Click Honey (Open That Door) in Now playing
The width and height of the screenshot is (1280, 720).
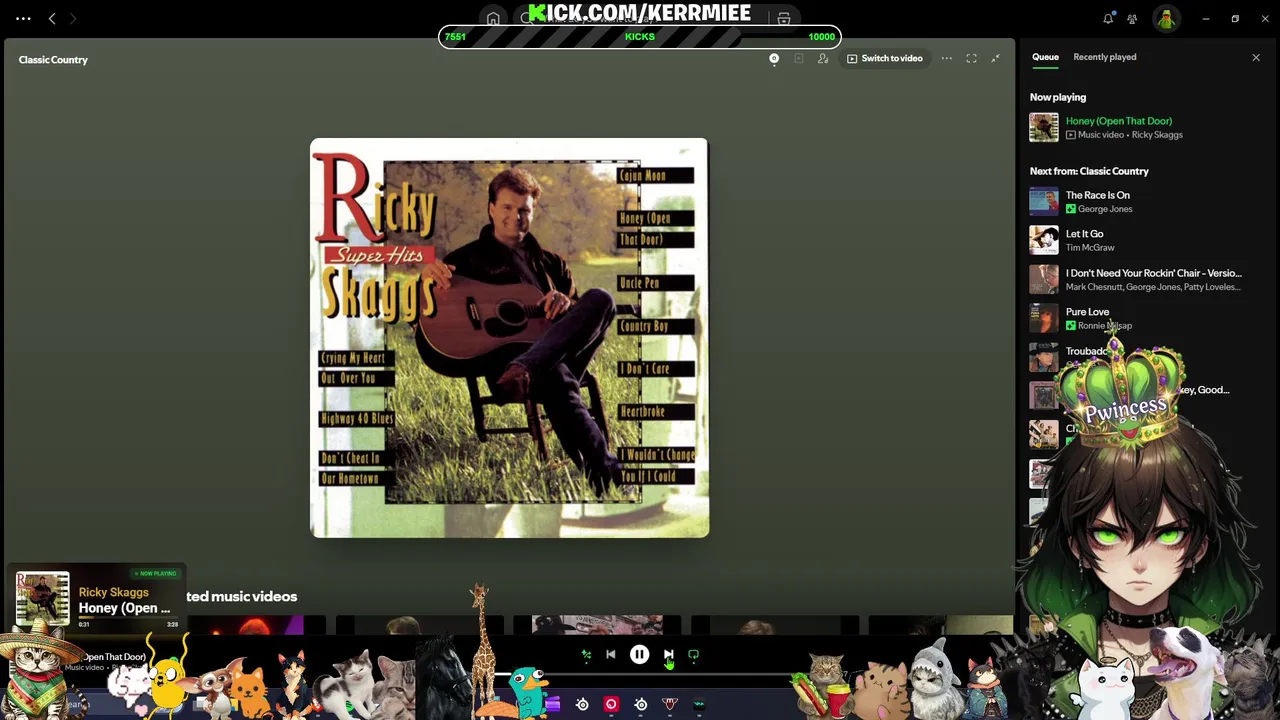coord(1119,121)
